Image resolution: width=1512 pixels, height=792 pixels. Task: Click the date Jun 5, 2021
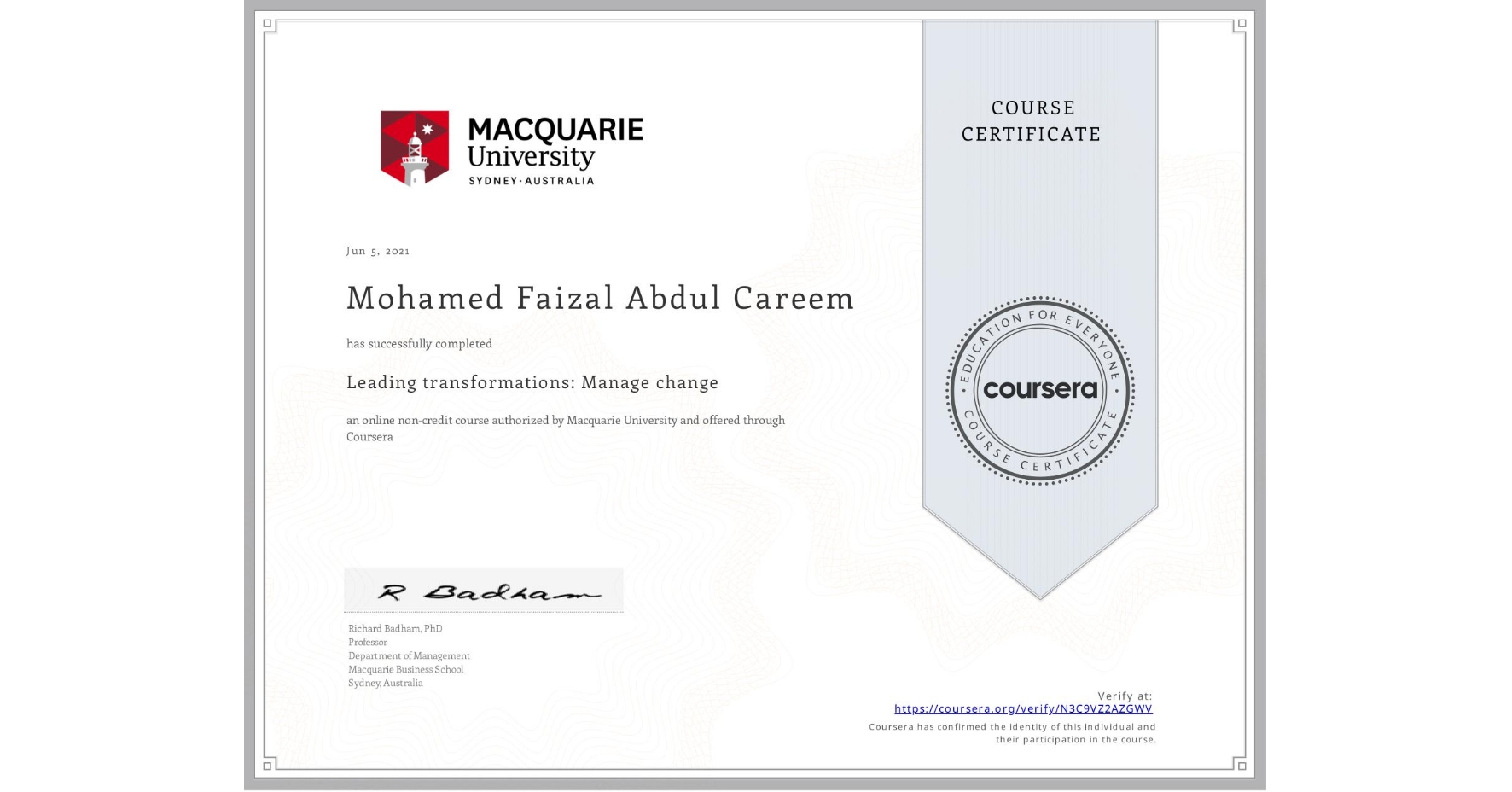coord(377,251)
